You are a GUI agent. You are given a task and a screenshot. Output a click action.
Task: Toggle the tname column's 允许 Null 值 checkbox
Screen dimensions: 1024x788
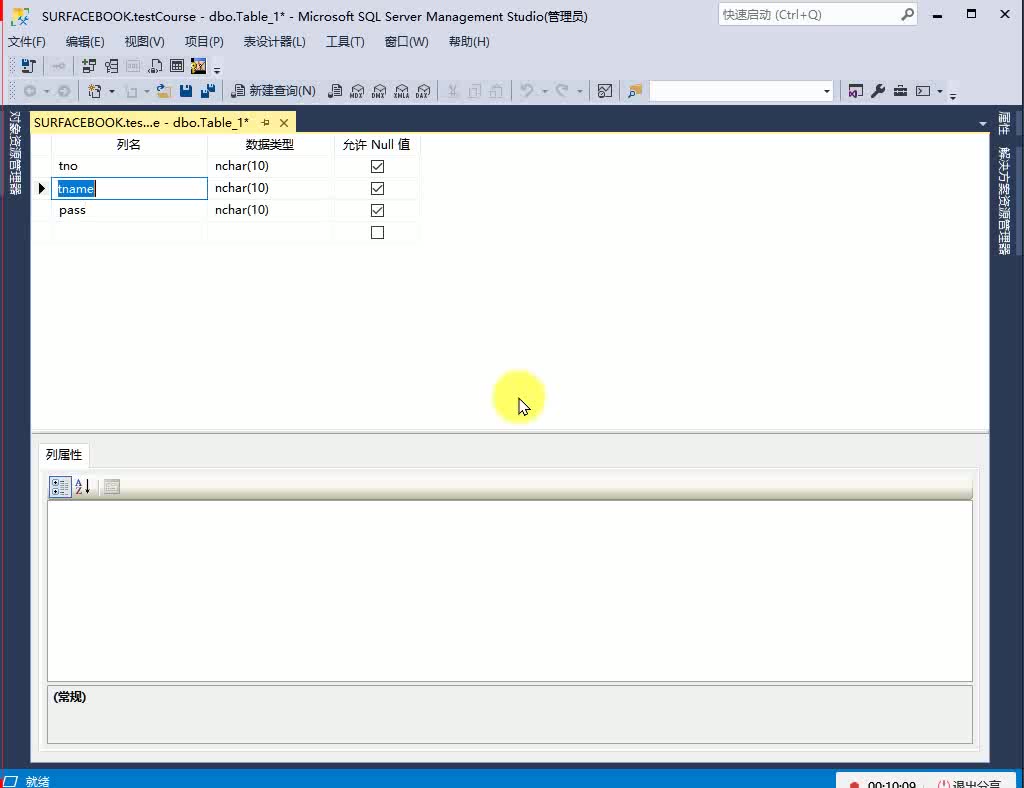[377, 188]
